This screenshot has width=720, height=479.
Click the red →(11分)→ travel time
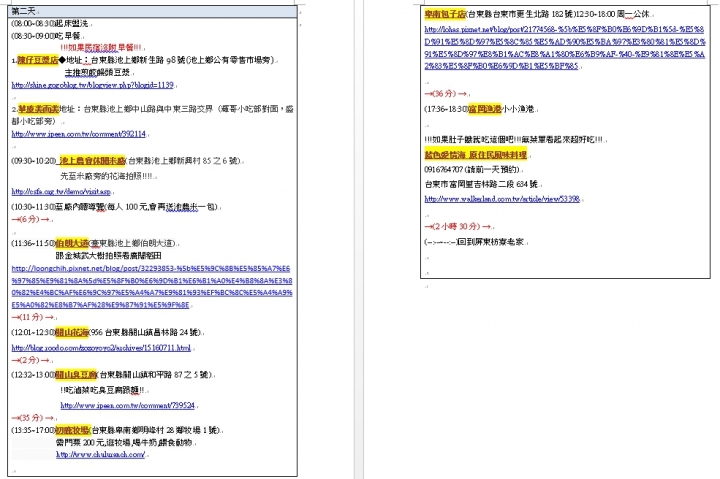coord(33,317)
